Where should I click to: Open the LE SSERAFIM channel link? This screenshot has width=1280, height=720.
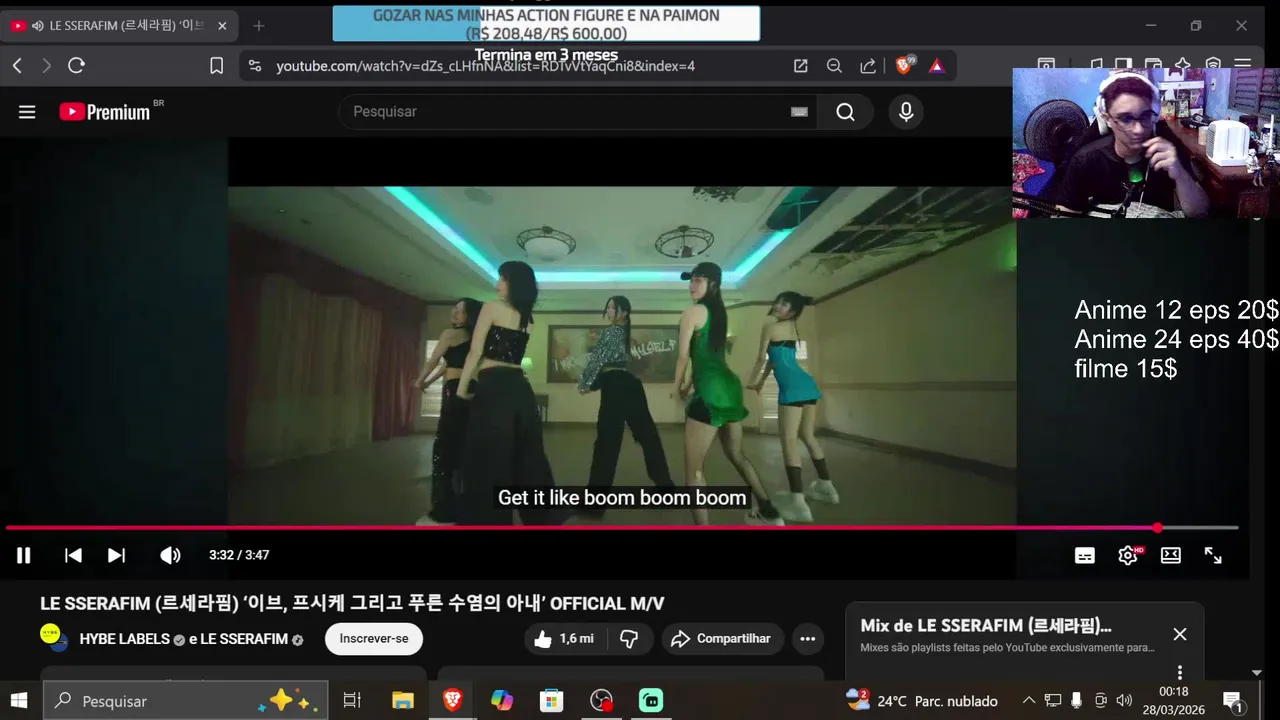pyautogui.click(x=244, y=638)
